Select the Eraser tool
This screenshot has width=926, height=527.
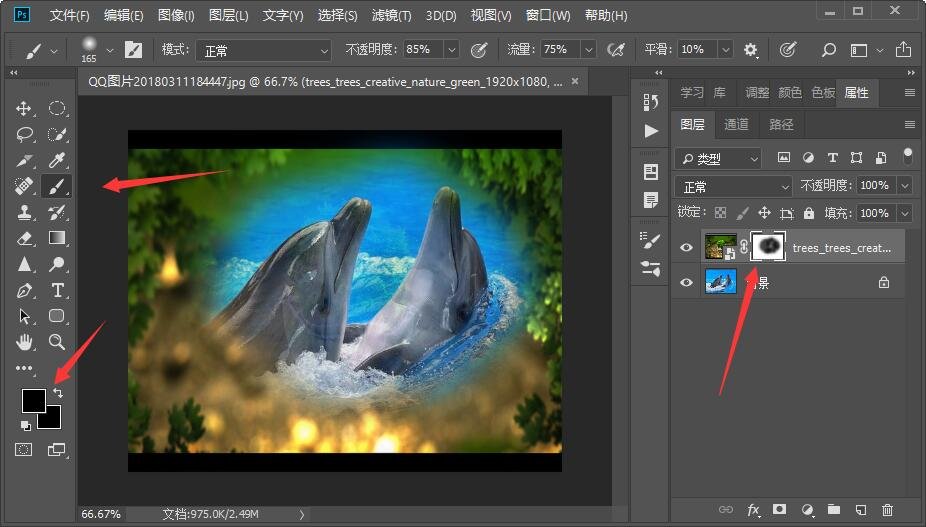pos(24,239)
